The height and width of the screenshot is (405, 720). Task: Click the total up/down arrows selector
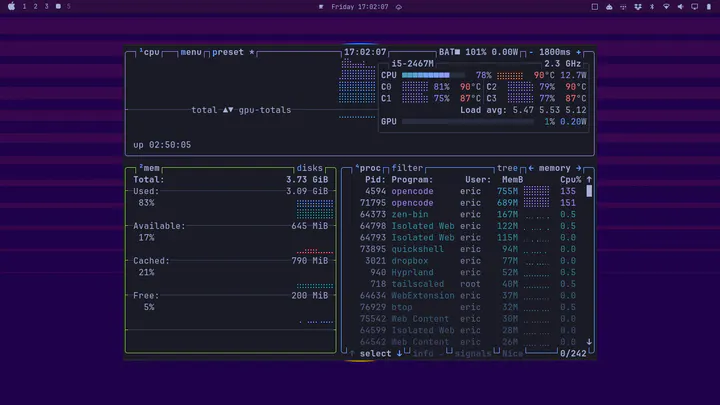point(228,110)
